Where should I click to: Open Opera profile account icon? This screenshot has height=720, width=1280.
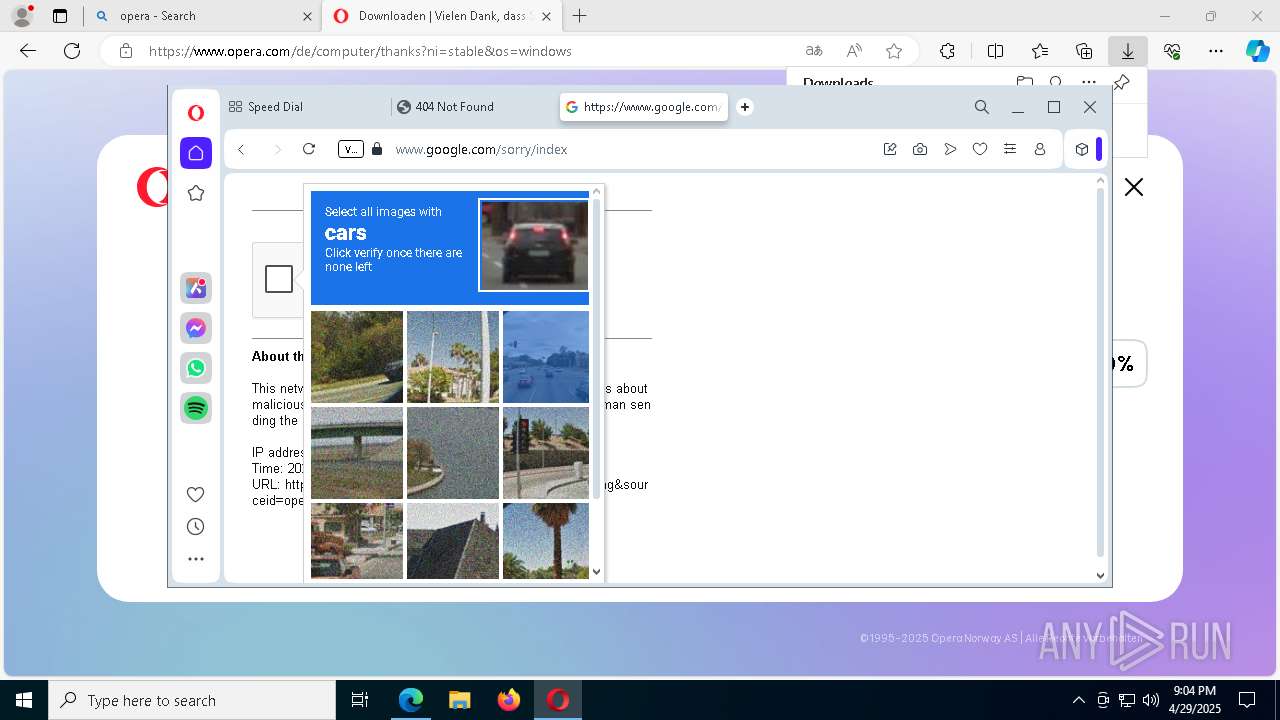click(1040, 149)
